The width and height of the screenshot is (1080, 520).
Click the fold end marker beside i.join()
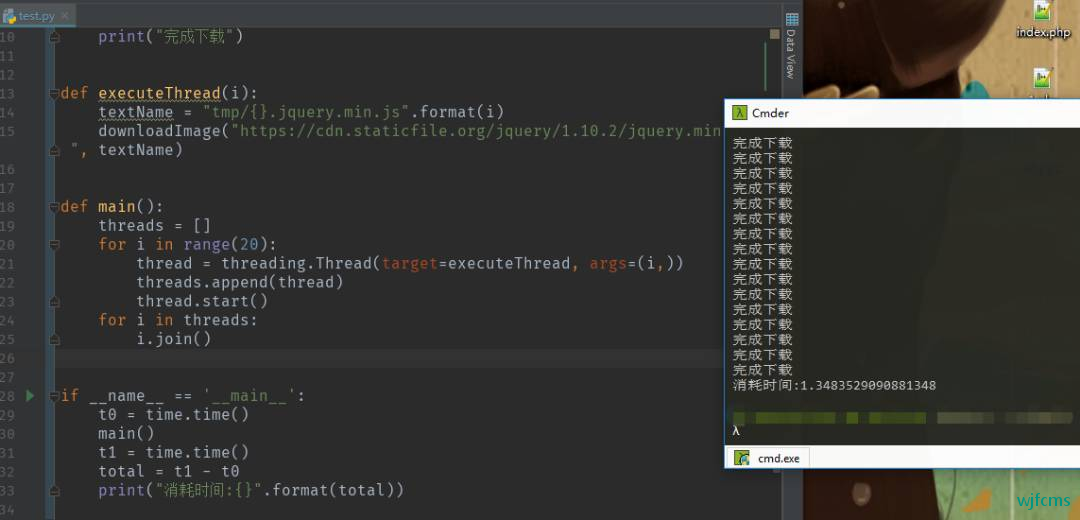pyautogui.click(x=54, y=340)
